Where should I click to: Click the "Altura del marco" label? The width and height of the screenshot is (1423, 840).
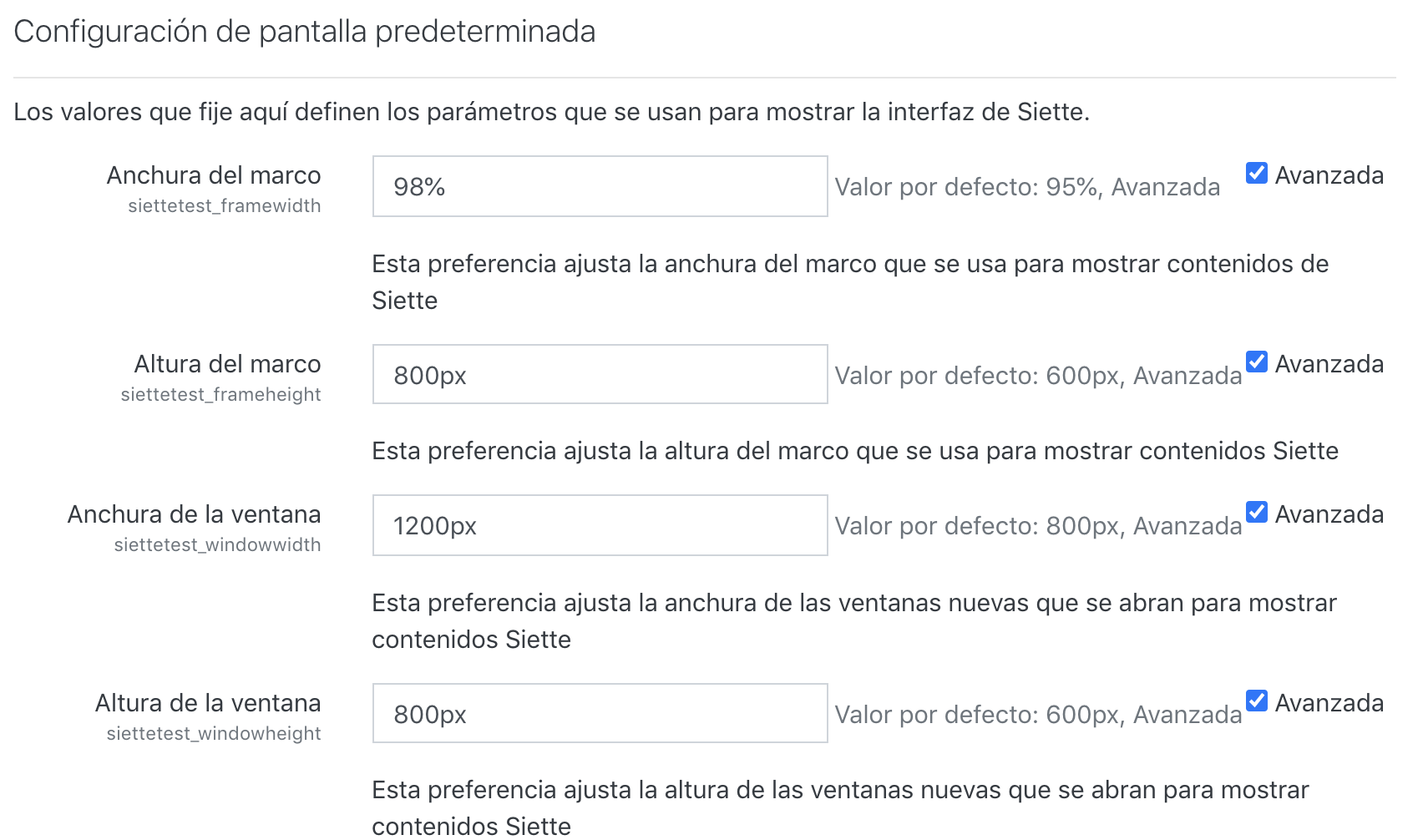pos(227,364)
